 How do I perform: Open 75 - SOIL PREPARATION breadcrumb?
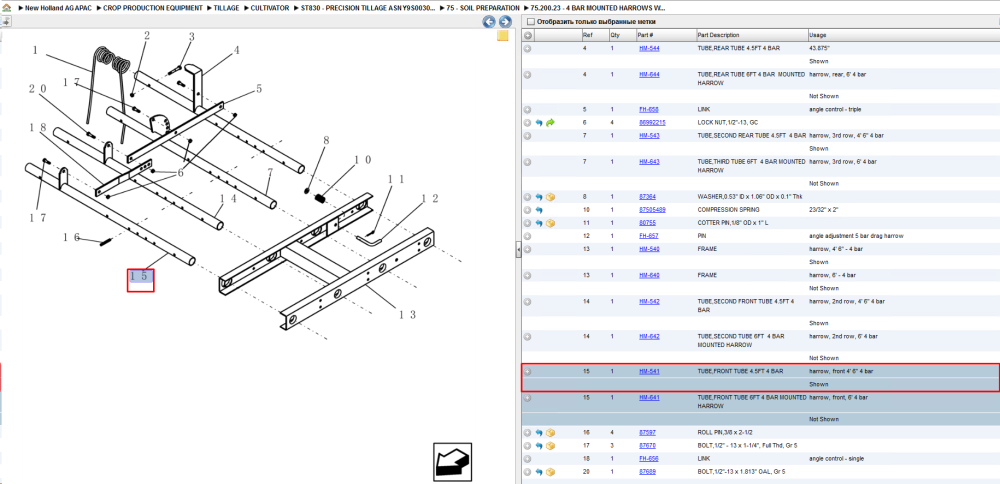pyautogui.click(x=483, y=8)
